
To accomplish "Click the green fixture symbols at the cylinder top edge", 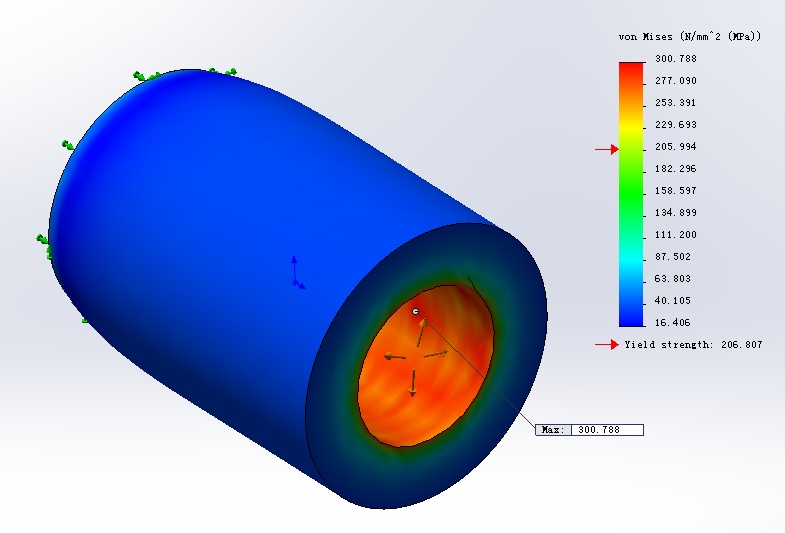I will (184, 75).
